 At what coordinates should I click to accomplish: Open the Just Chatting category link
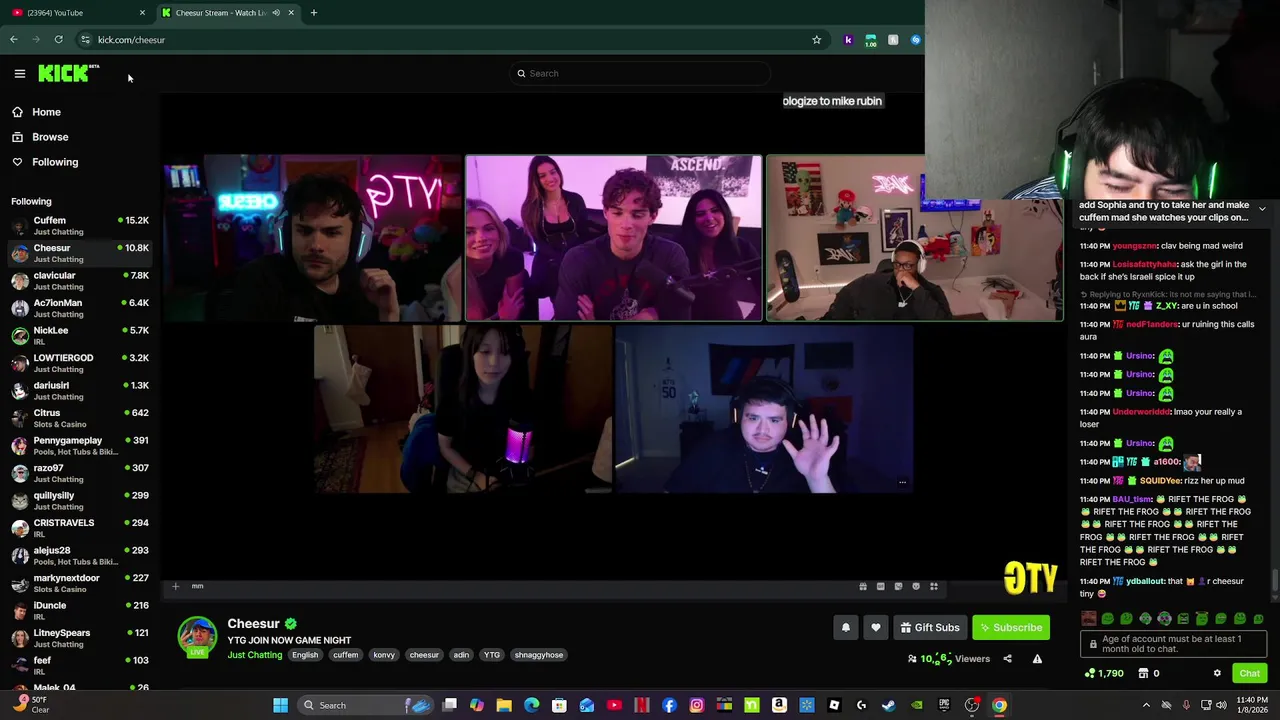coord(254,655)
